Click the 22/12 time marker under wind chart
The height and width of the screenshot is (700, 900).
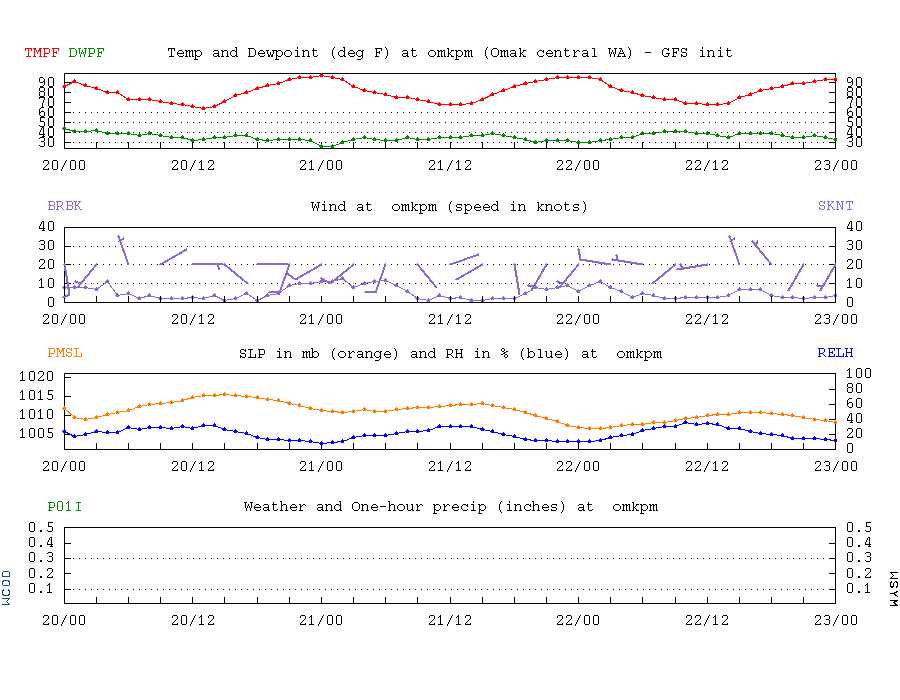(x=707, y=319)
